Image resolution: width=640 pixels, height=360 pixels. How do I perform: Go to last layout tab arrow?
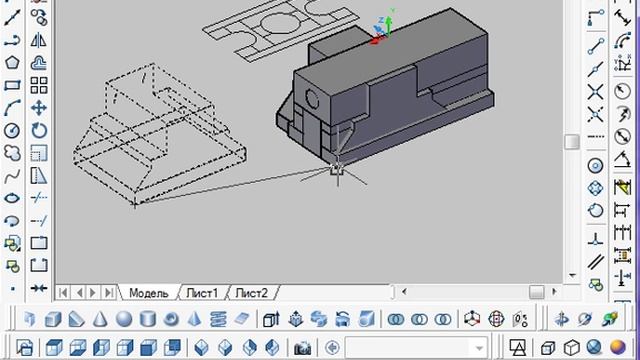tap(109, 293)
